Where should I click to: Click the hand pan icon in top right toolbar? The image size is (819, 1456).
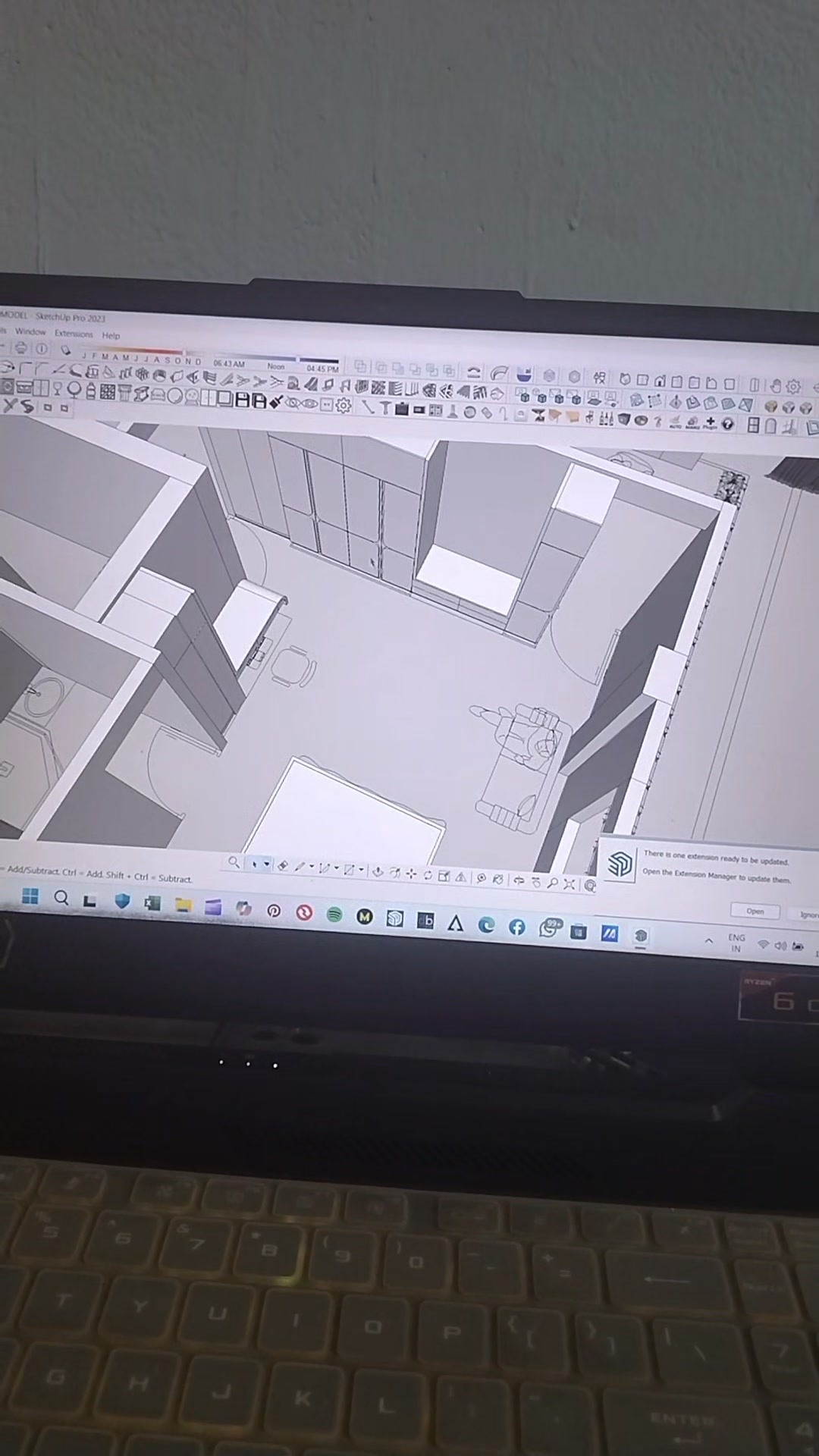775,384
